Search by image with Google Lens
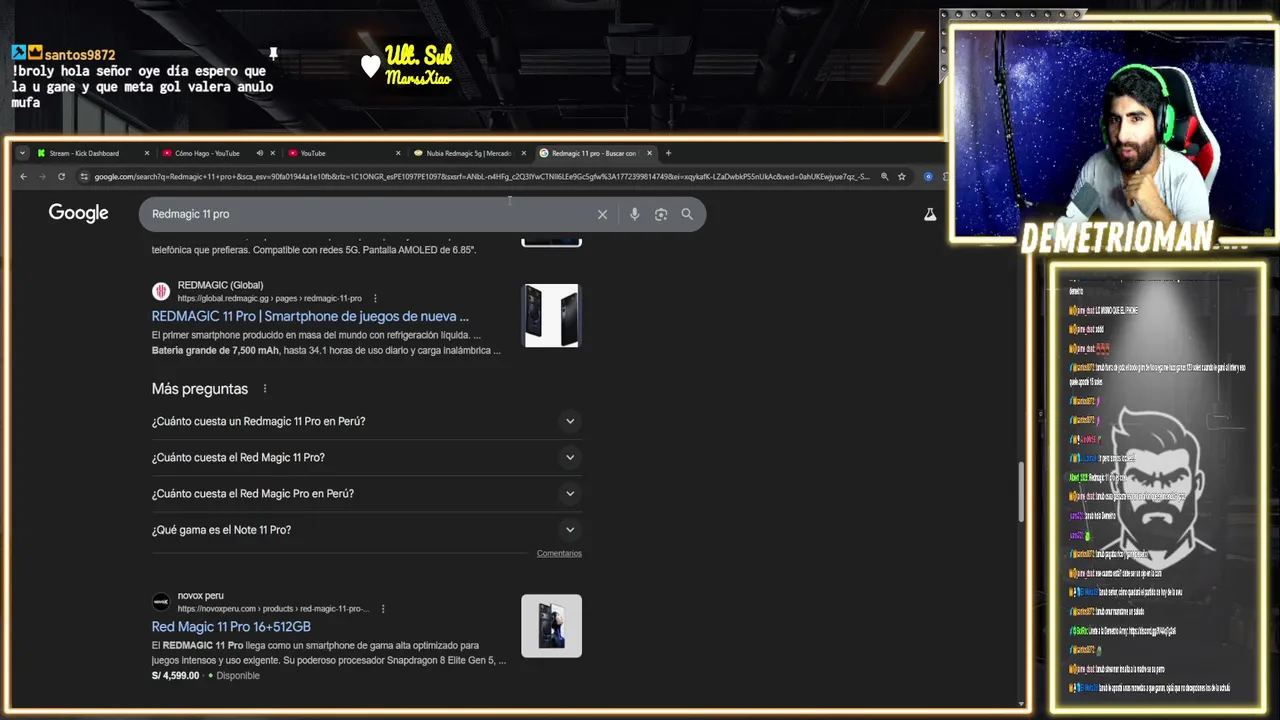Viewport: 1280px width, 720px height. [660, 214]
